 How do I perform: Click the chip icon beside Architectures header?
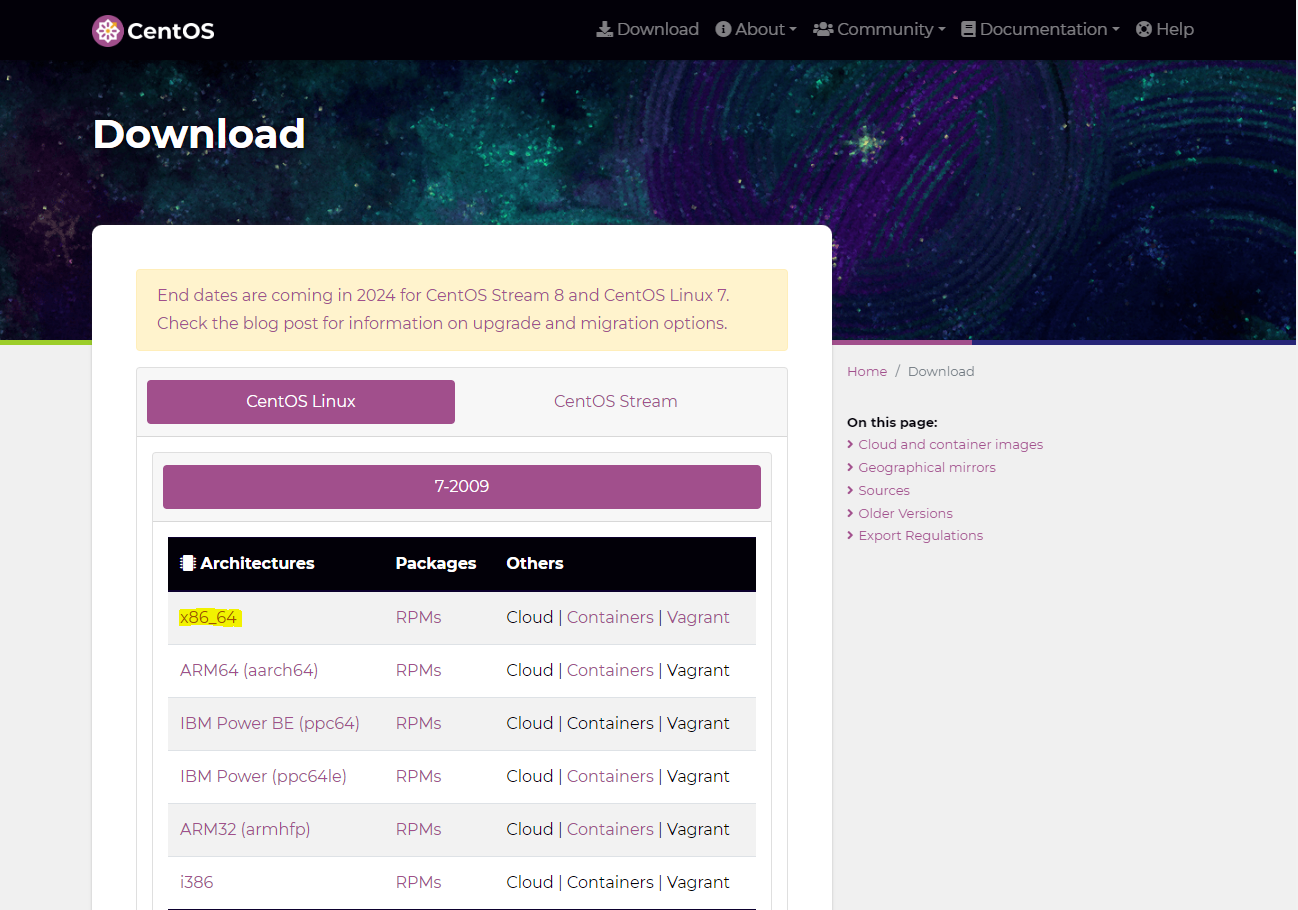click(187, 563)
